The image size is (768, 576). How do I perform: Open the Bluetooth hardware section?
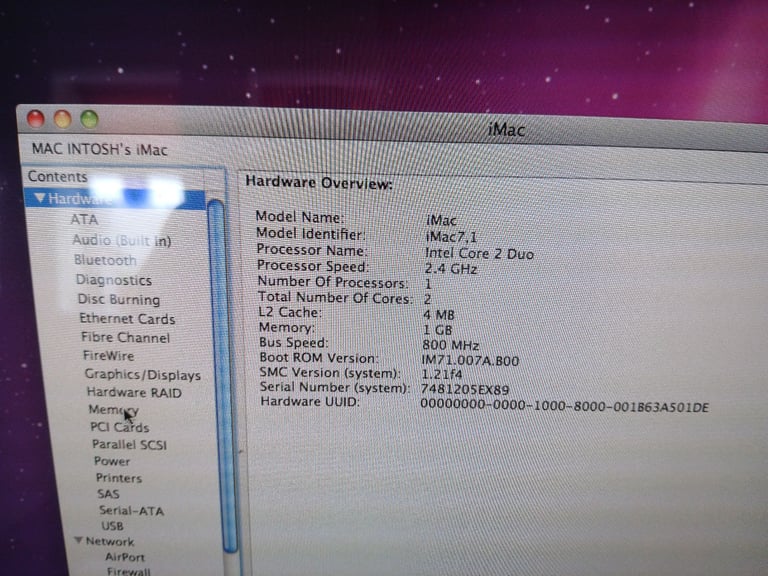coord(105,260)
